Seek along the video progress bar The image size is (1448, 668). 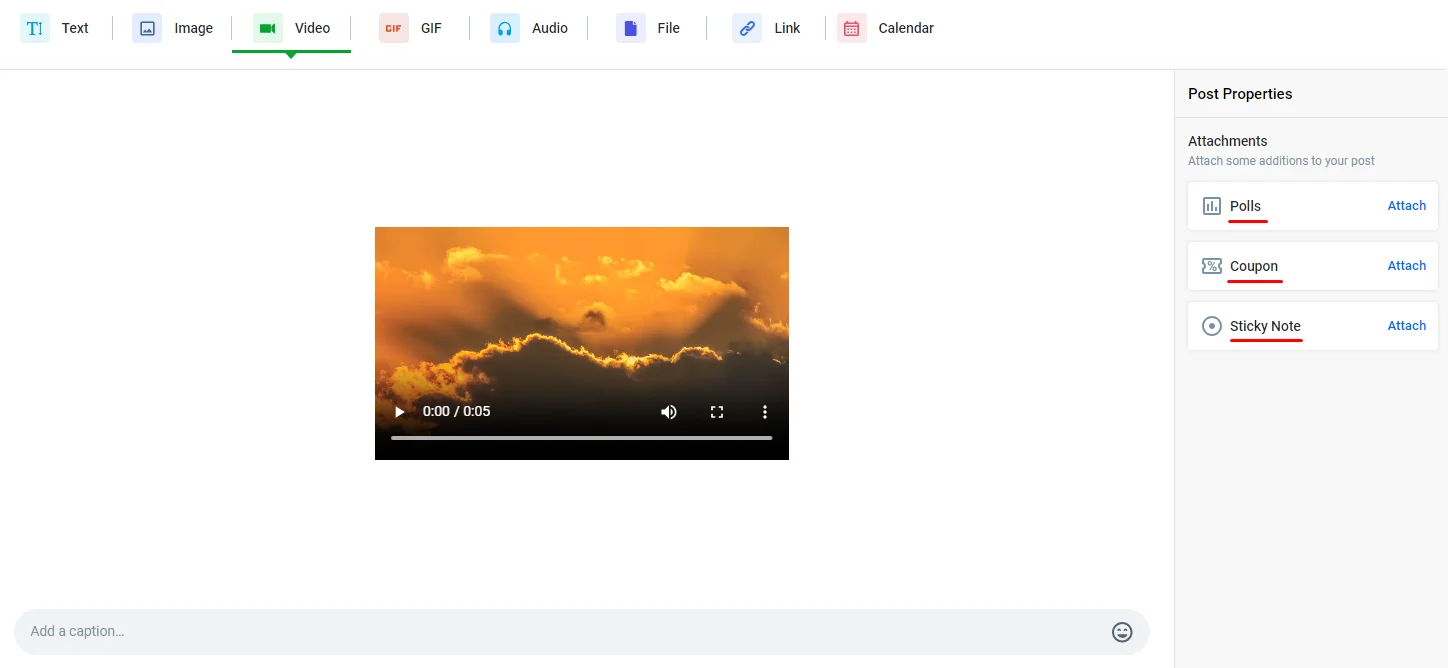pos(582,438)
